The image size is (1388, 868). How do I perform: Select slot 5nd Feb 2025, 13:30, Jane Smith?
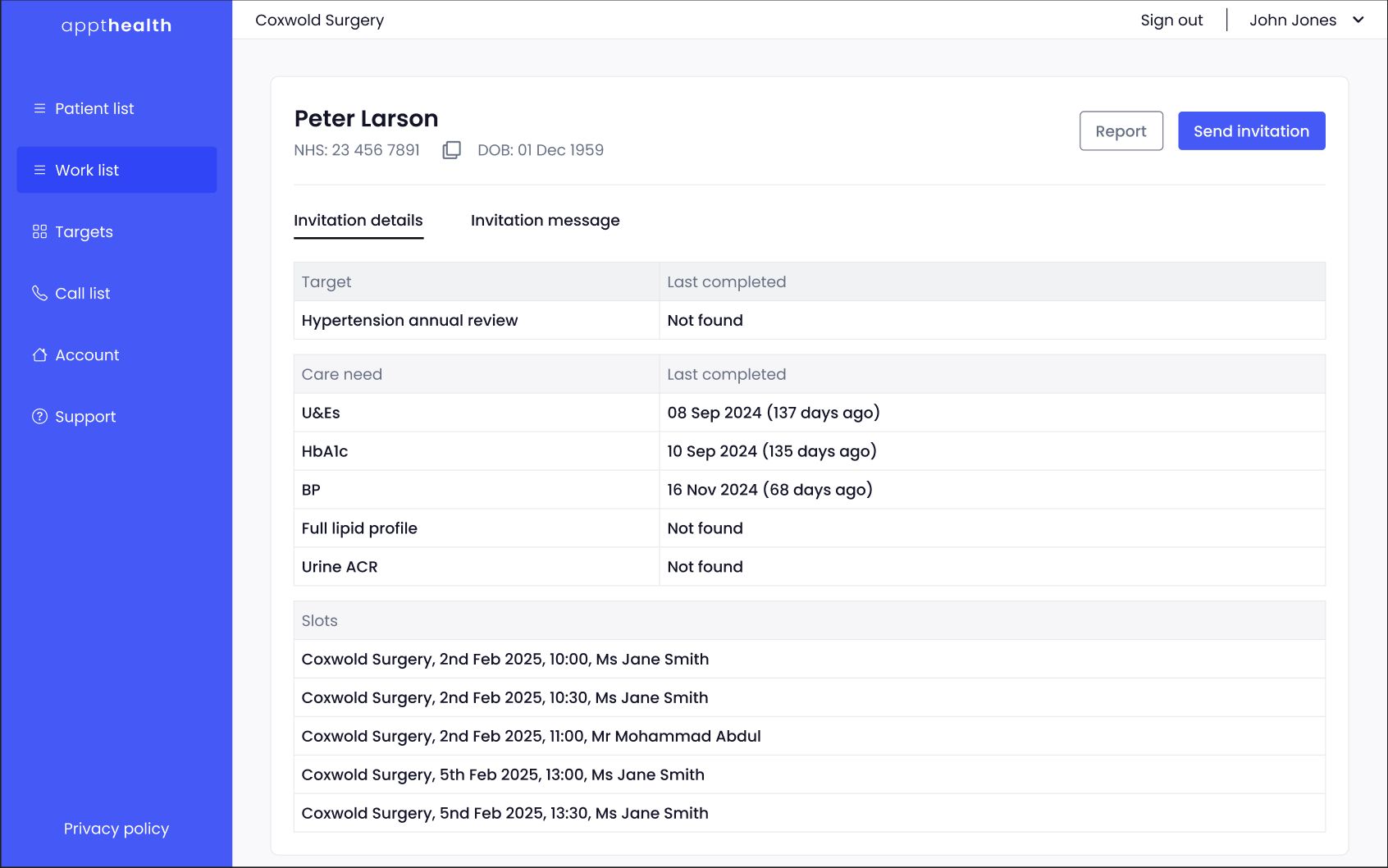point(810,813)
